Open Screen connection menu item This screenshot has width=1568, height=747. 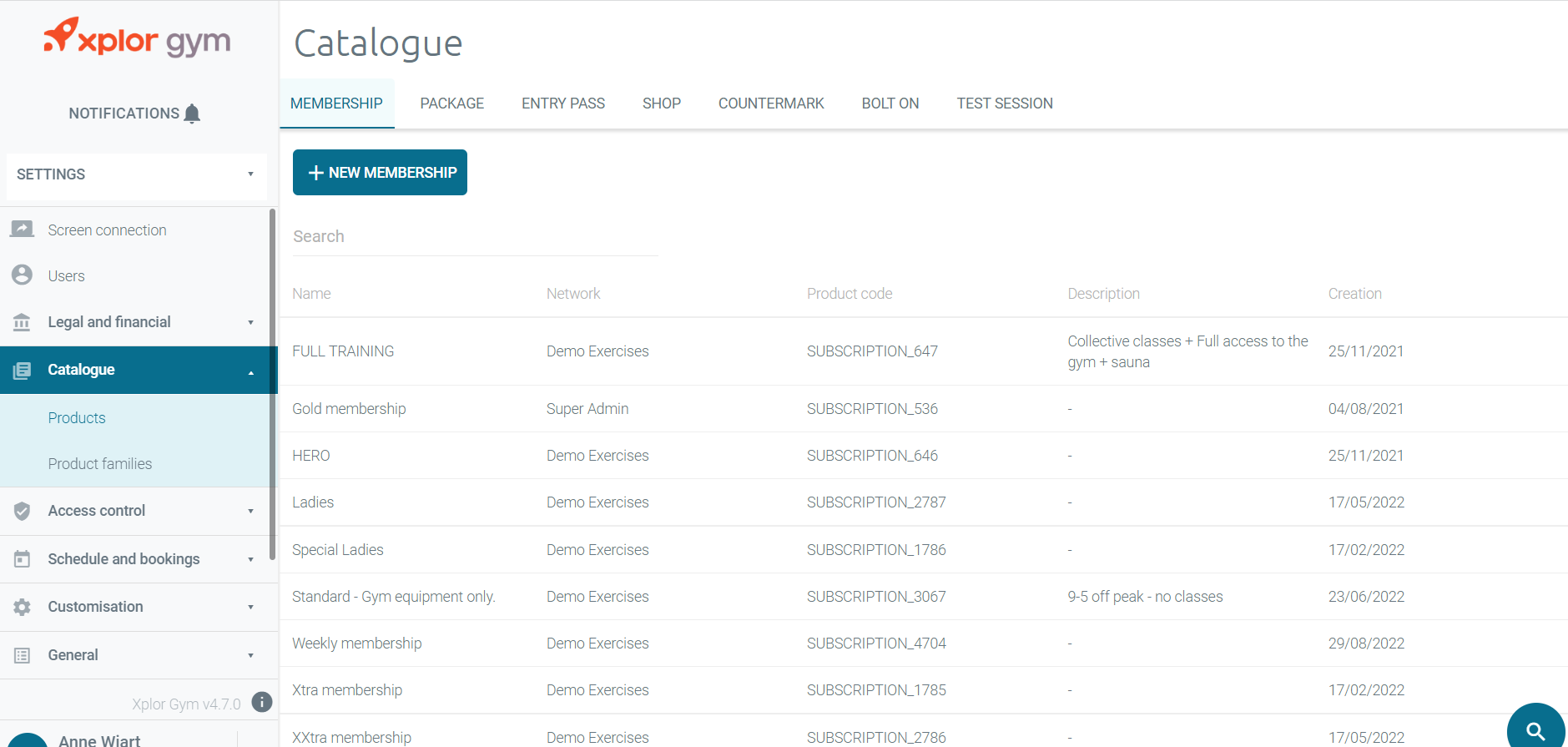[107, 230]
